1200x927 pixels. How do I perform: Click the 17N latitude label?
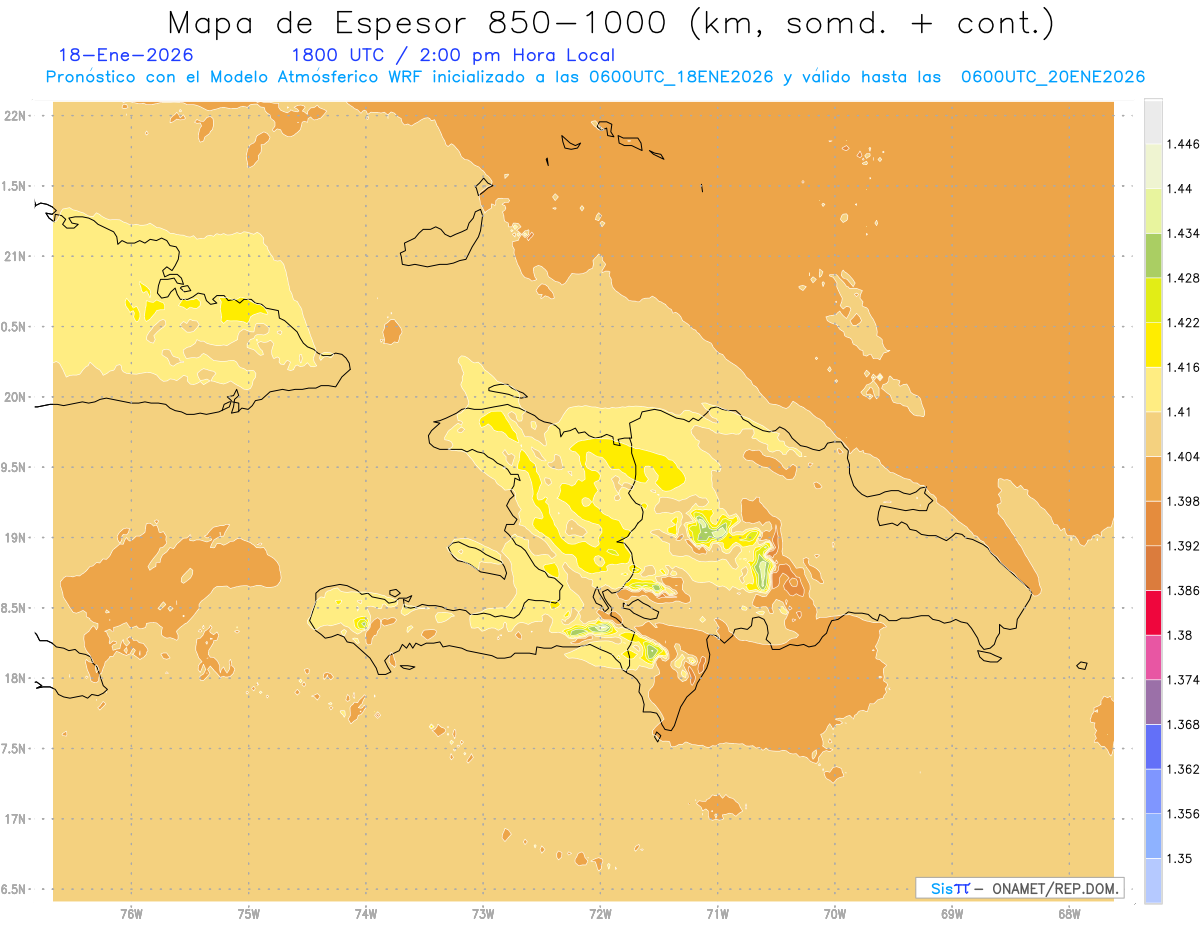coord(16,819)
